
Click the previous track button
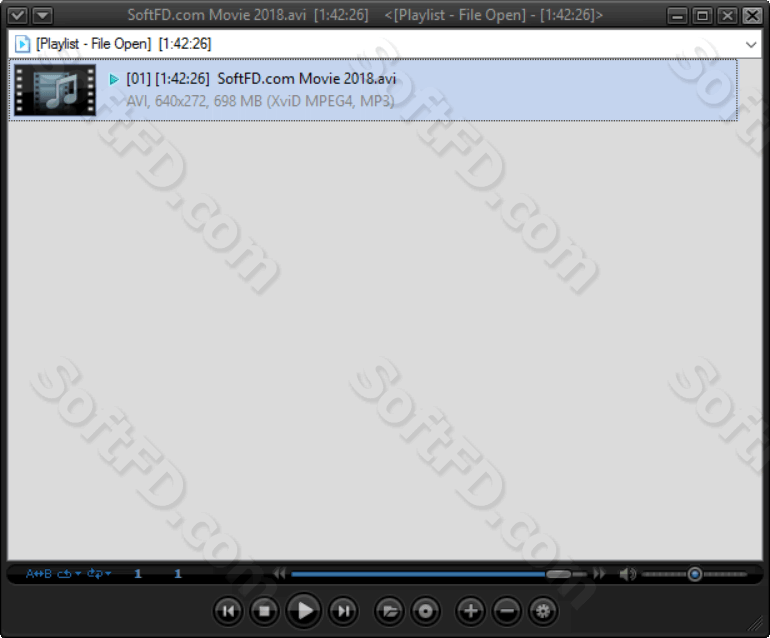point(228,611)
